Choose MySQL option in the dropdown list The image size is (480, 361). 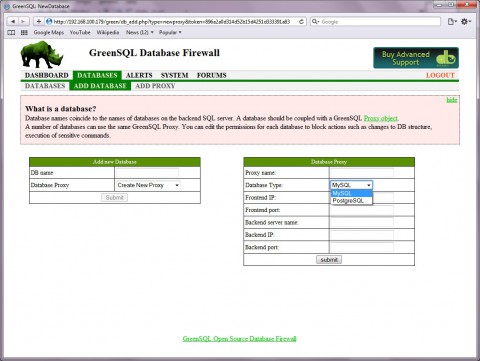coord(351,193)
